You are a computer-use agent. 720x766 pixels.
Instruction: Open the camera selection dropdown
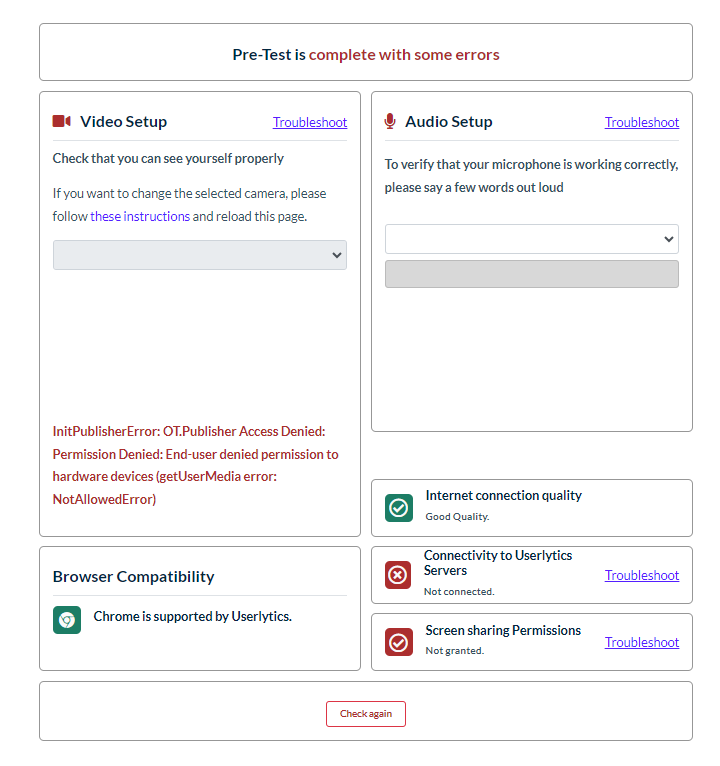pyautogui.click(x=200, y=255)
